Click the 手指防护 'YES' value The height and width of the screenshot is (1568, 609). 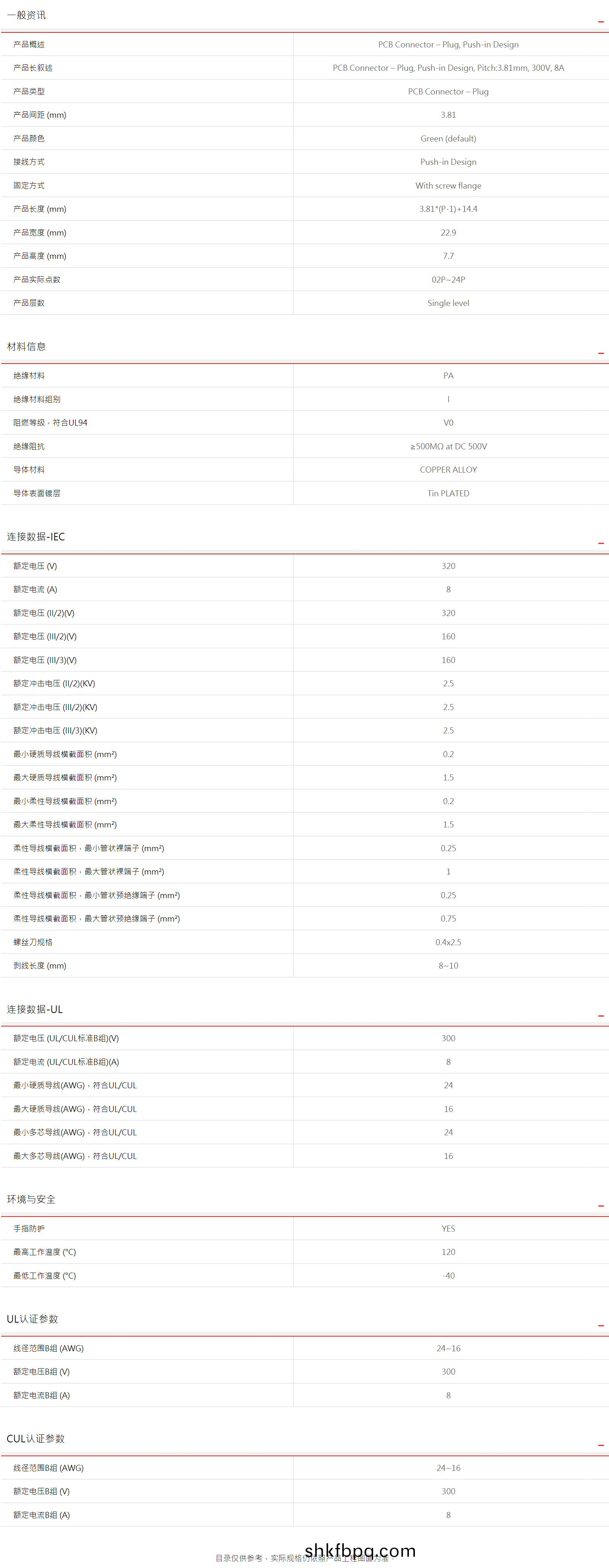448,1229
